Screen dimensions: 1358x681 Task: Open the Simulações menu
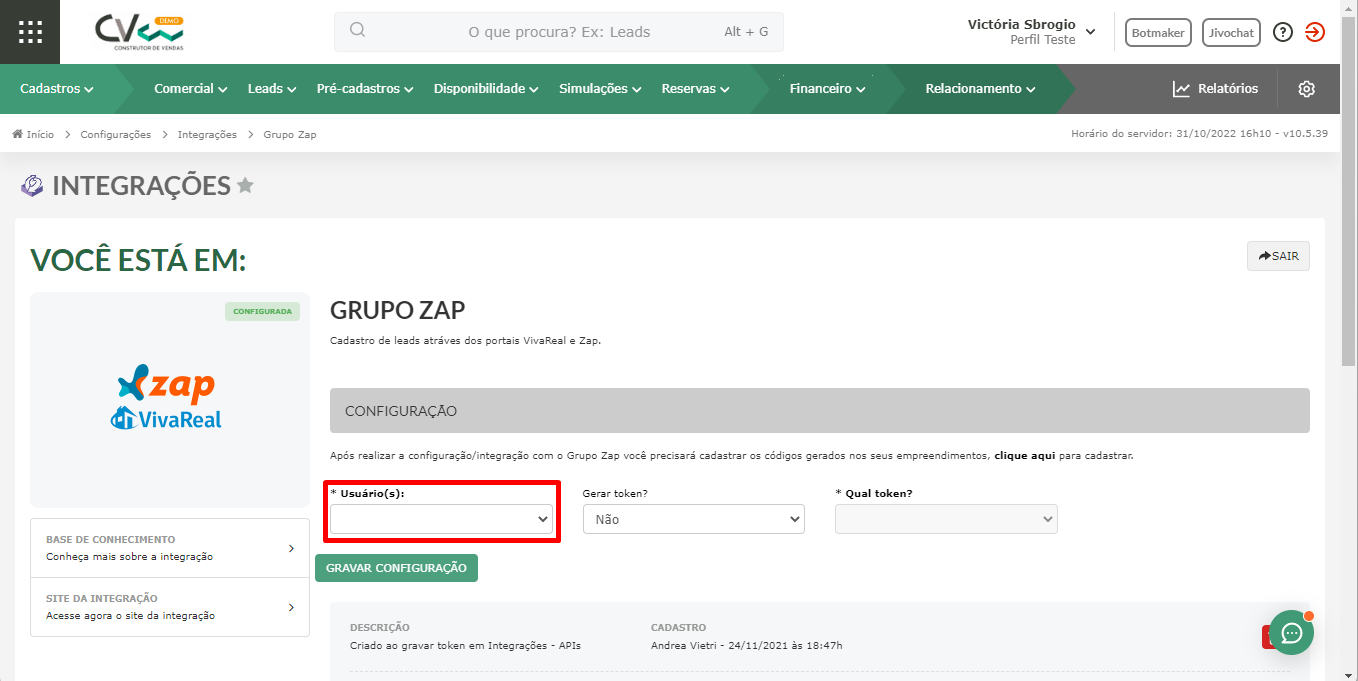[600, 89]
